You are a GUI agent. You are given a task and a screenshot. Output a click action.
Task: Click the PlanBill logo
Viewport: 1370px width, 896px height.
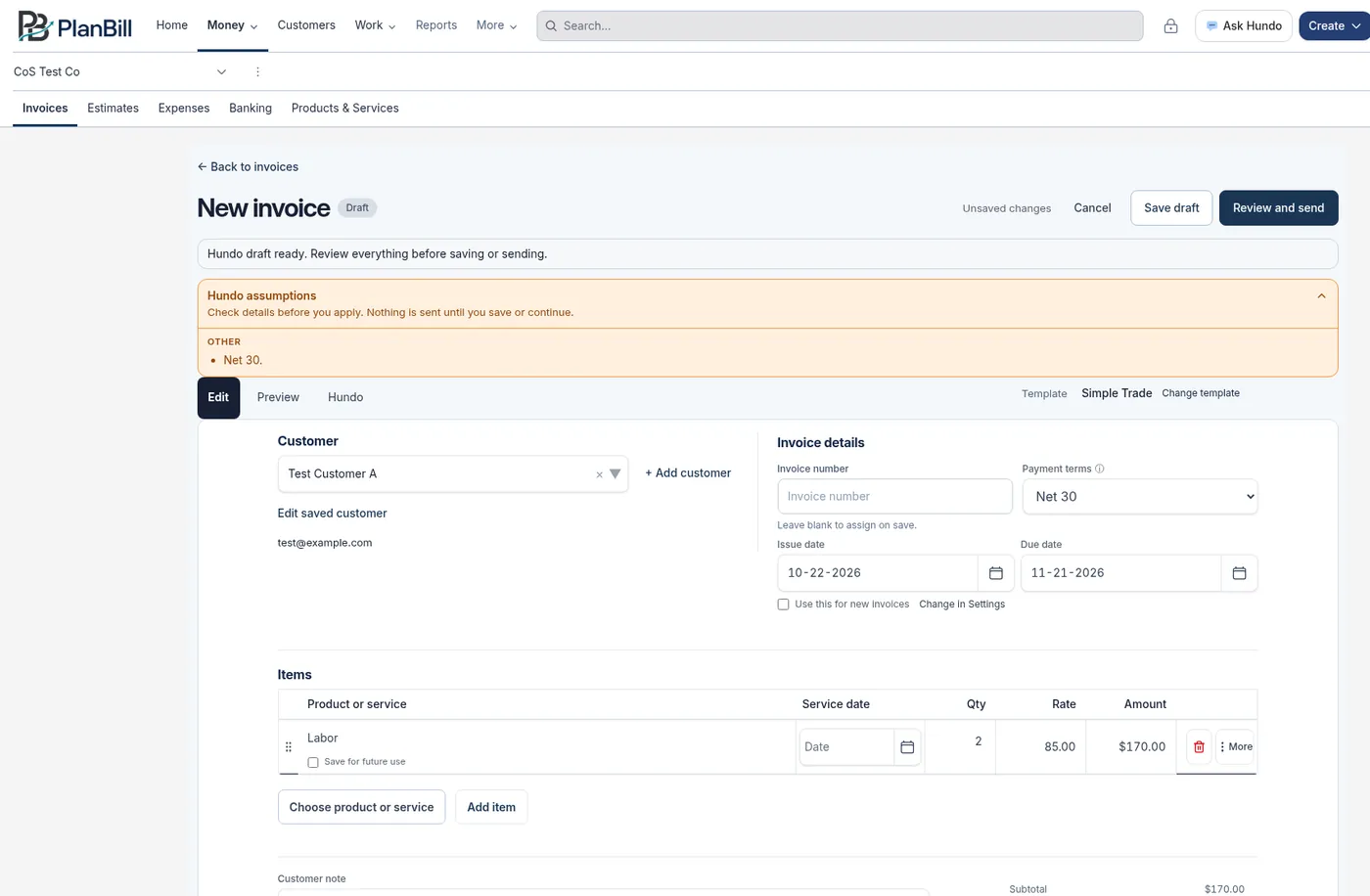[x=74, y=26]
